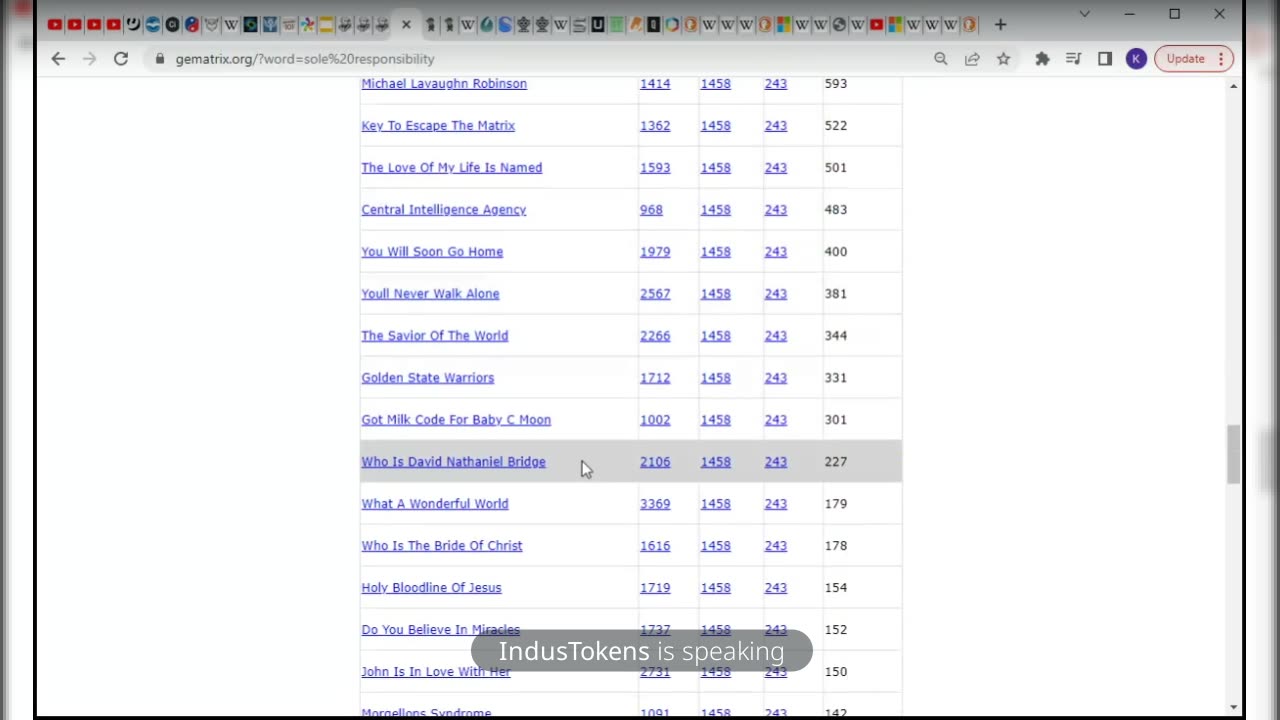
Task: Select count 593 in Michael Lavaughn Robinson row
Action: pyautogui.click(x=836, y=84)
